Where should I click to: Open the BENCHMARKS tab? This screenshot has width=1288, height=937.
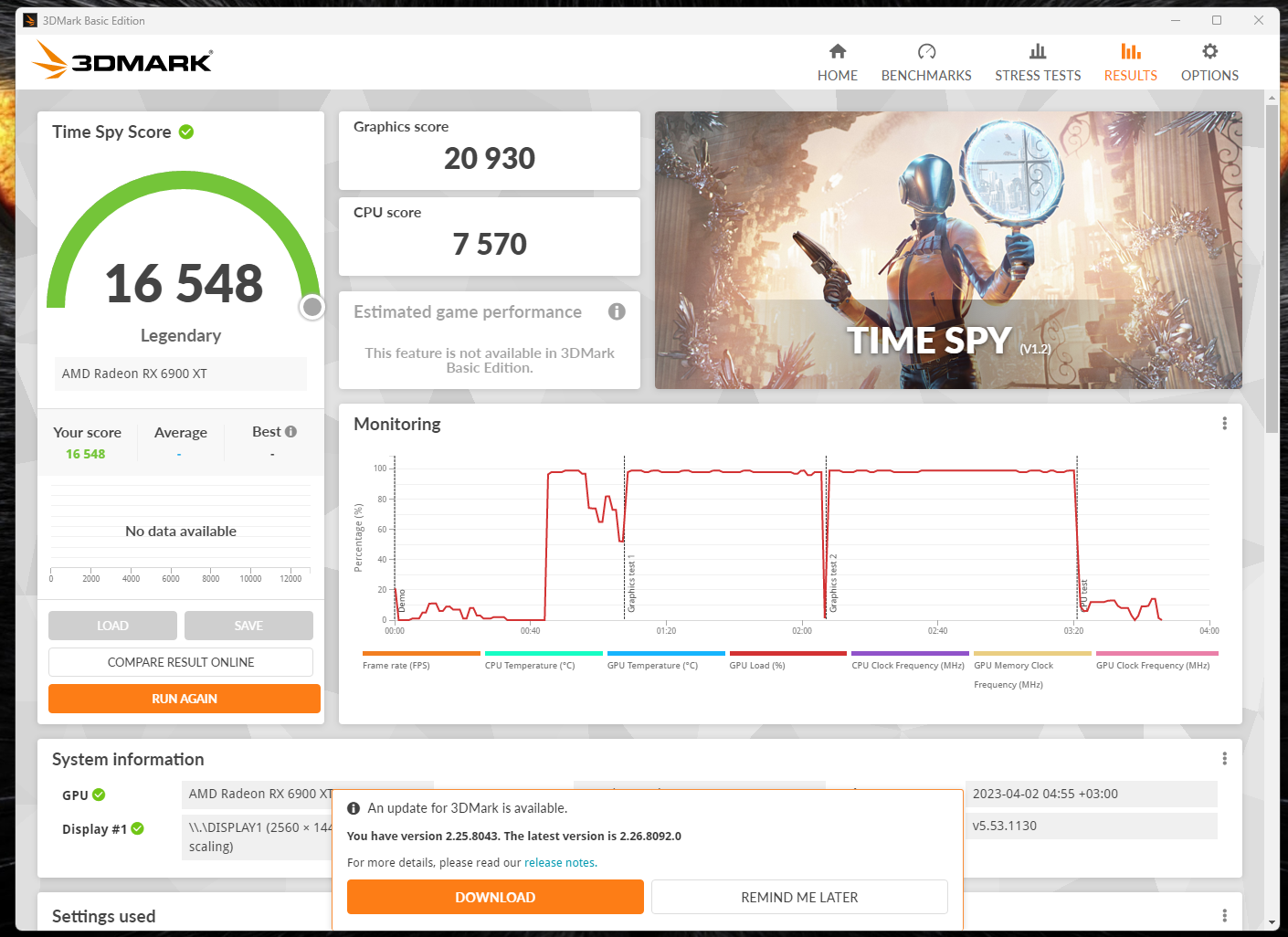point(926,76)
